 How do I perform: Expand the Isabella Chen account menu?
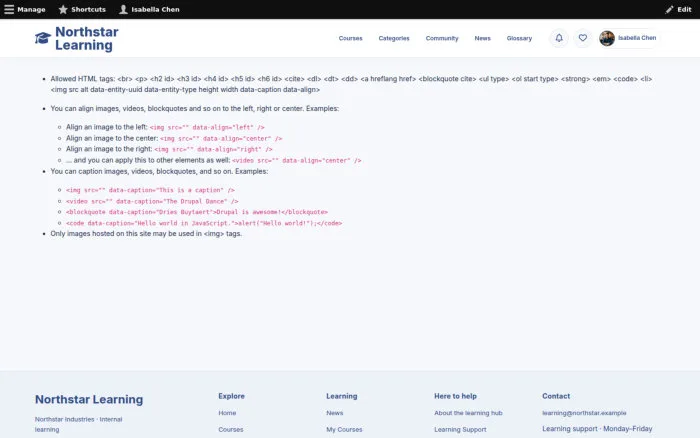(629, 38)
